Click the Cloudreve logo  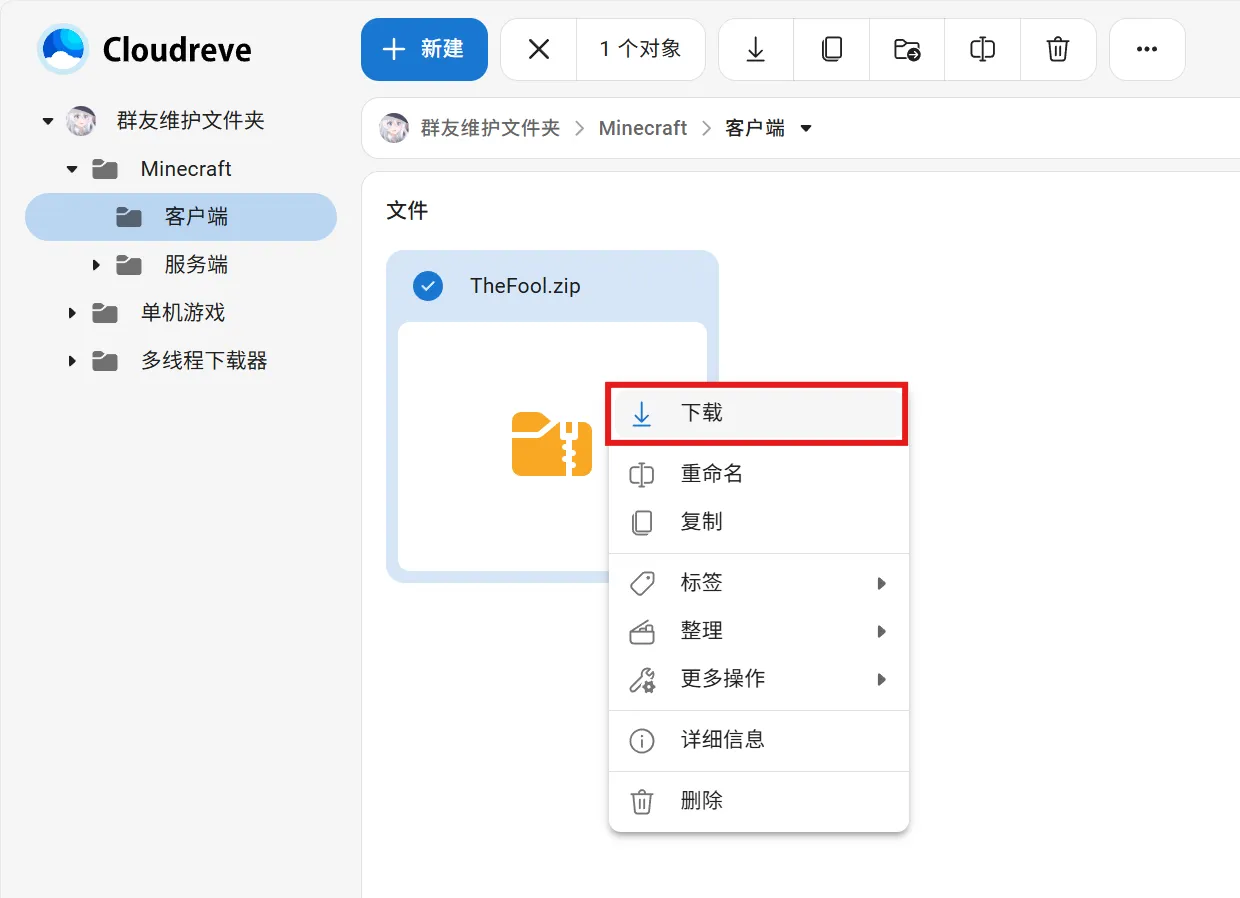point(63,49)
